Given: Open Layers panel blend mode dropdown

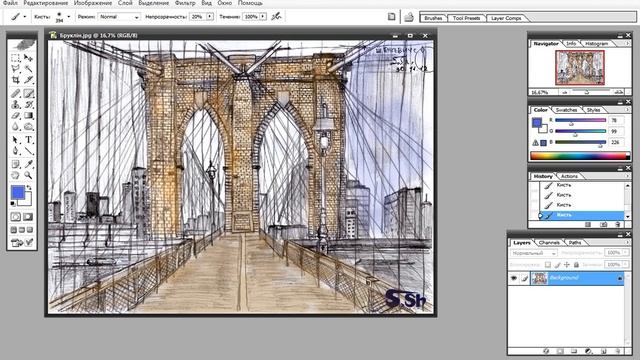Looking at the screenshot, I should (x=533, y=253).
